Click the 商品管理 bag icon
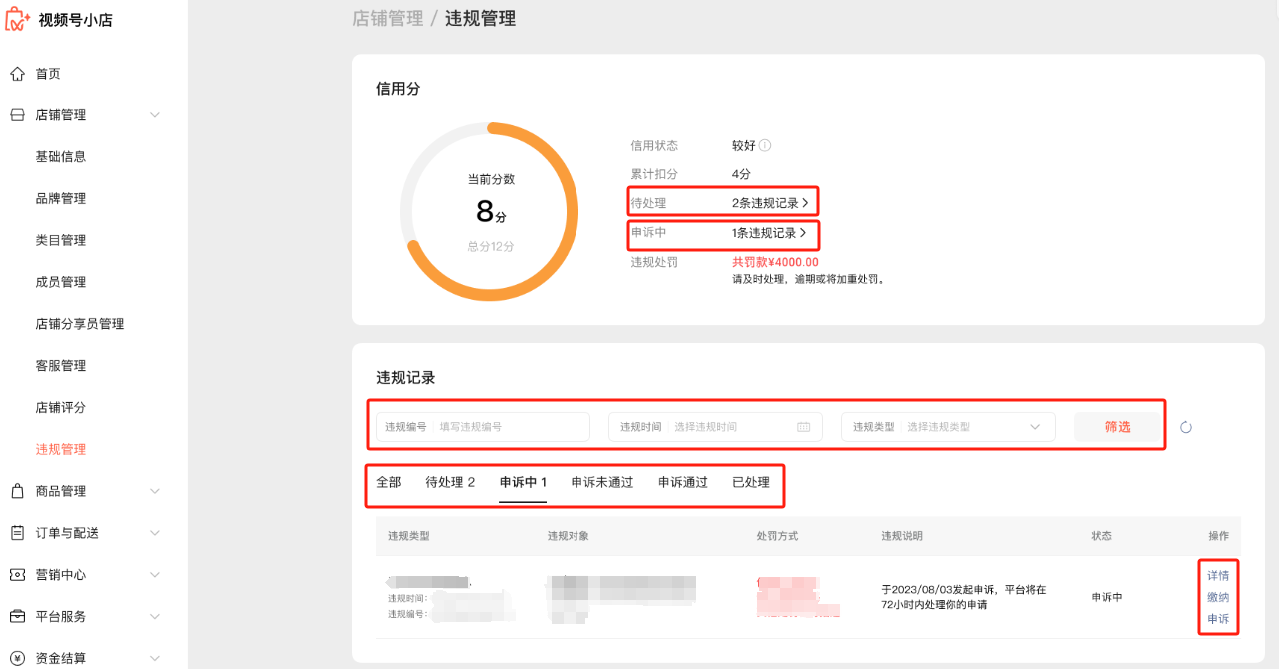This screenshot has height=669, width=1279. [x=17, y=491]
